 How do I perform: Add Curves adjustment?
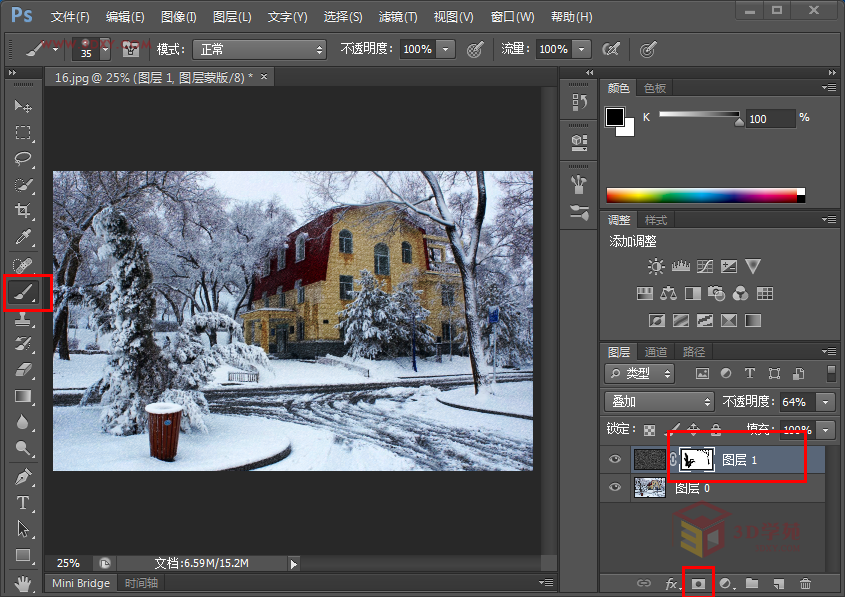tap(705, 266)
